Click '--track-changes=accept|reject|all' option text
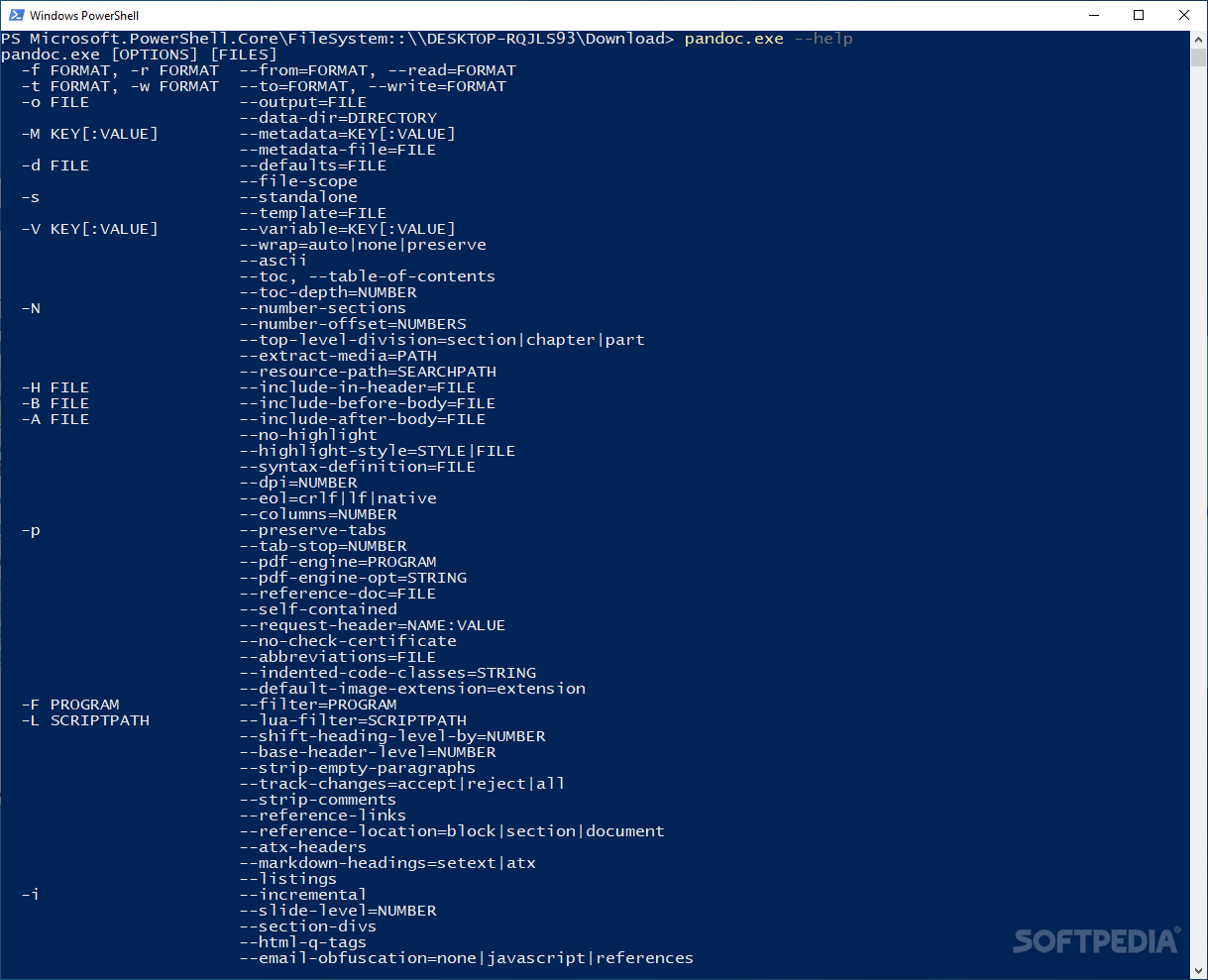The width and height of the screenshot is (1208, 980). [x=402, y=784]
